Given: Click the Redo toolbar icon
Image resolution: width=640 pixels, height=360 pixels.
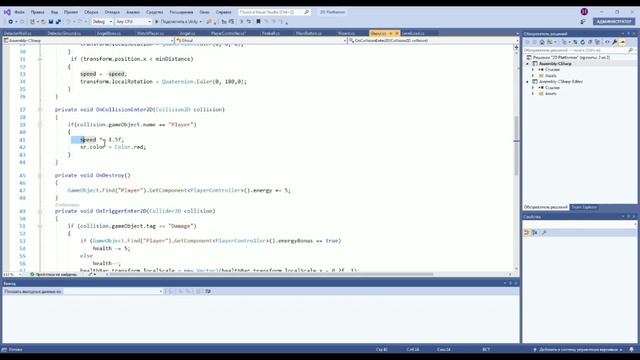Looking at the screenshot, I should click(x=80, y=22).
